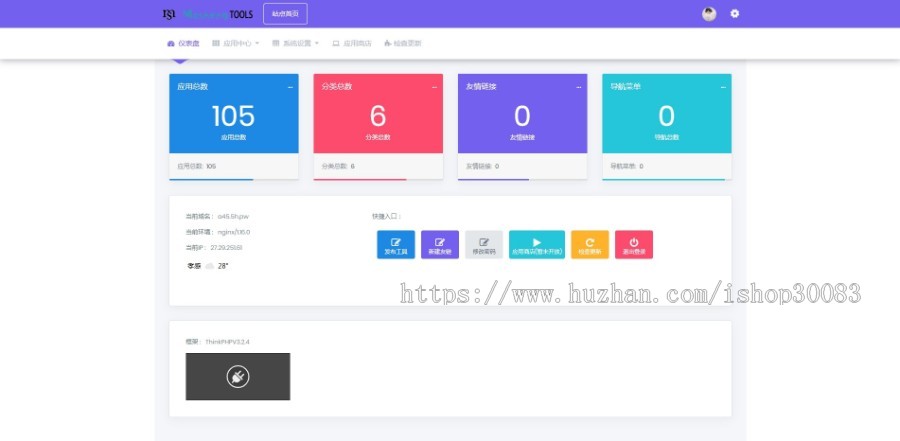Open the options dots on 友情链接 card
The width and height of the screenshot is (900, 441).
[x=579, y=87]
